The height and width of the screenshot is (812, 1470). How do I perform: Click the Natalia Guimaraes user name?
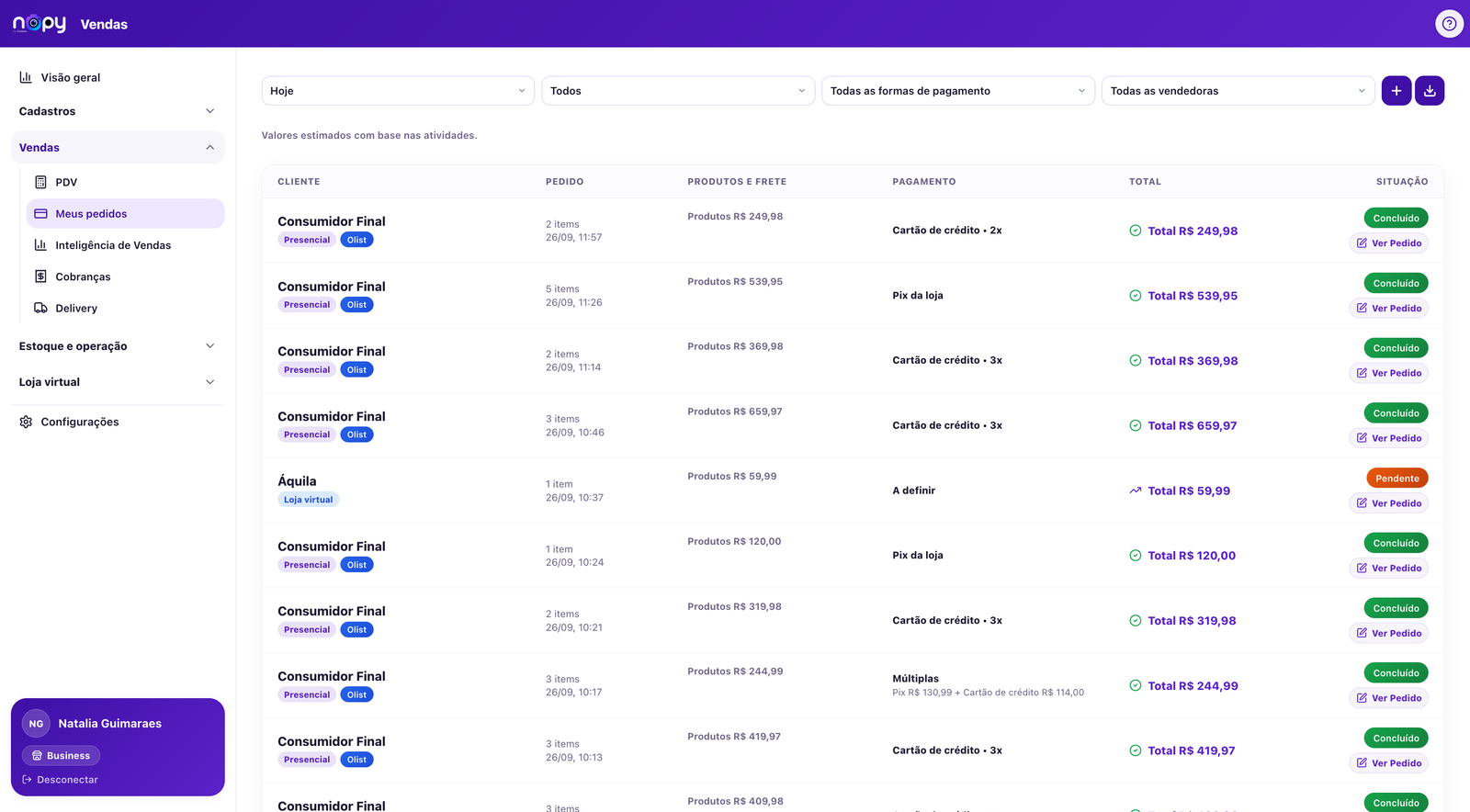pos(110,724)
